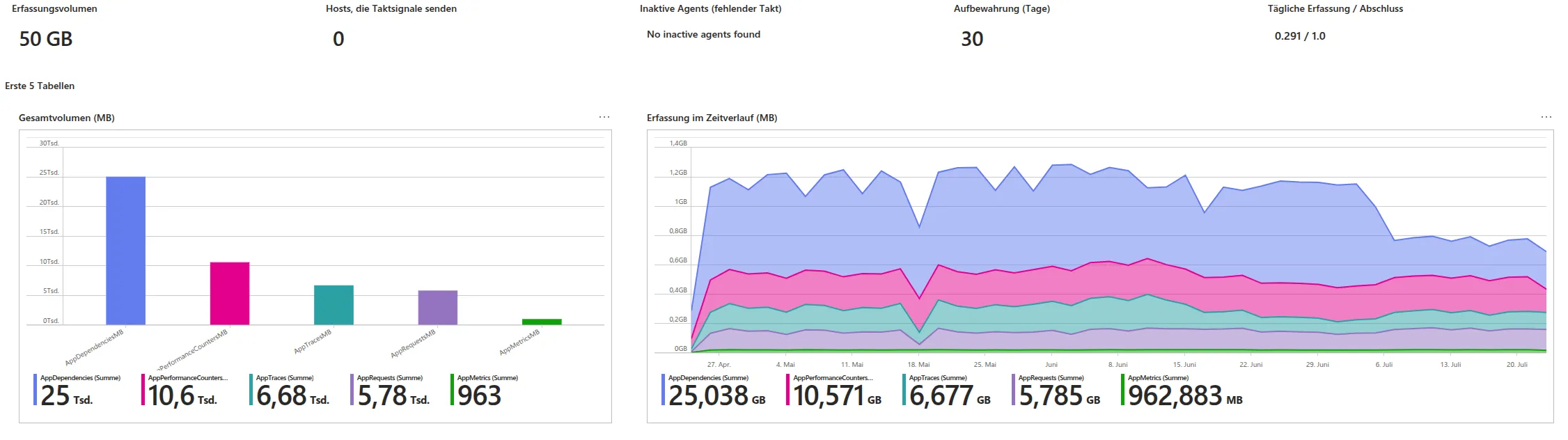This screenshot has height=440, width=1568.
Task: Click the small green AppMetricsMB bar
Action: [542, 322]
